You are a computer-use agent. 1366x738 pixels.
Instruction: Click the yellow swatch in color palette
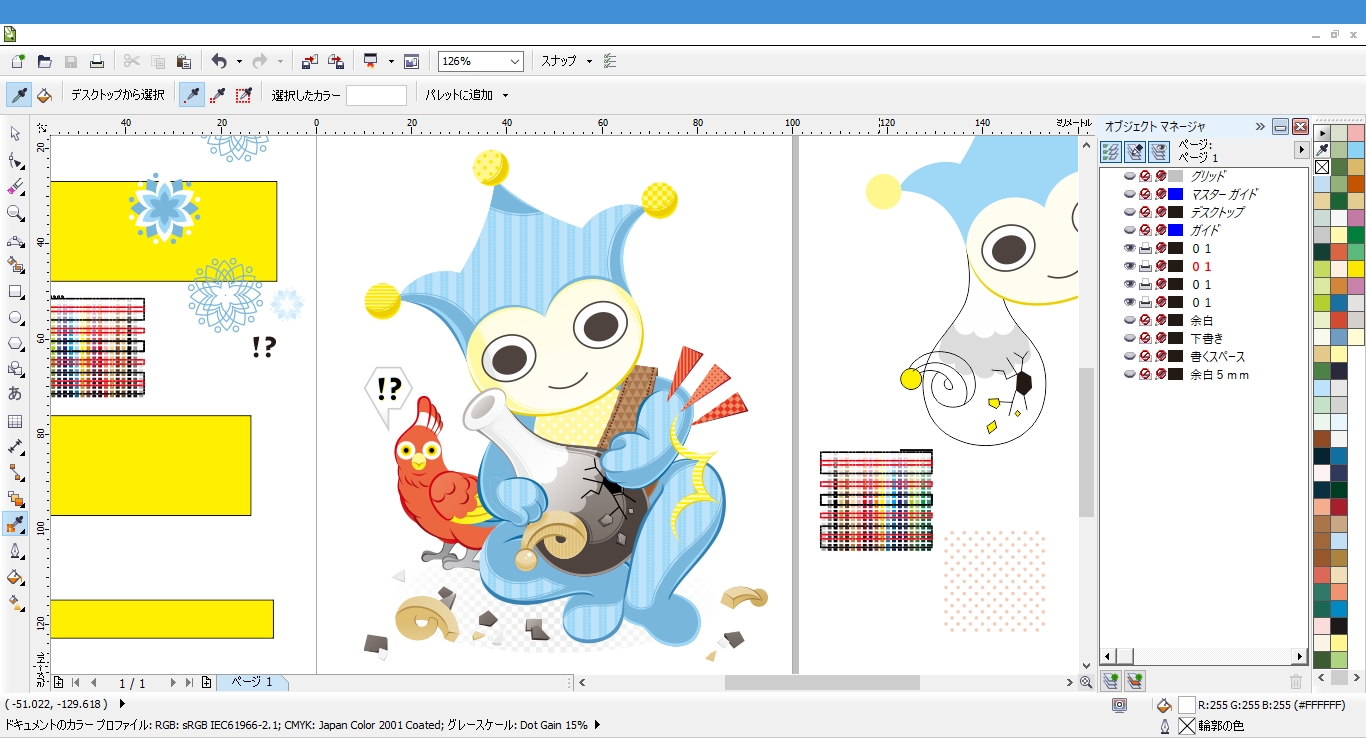click(x=1355, y=269)
